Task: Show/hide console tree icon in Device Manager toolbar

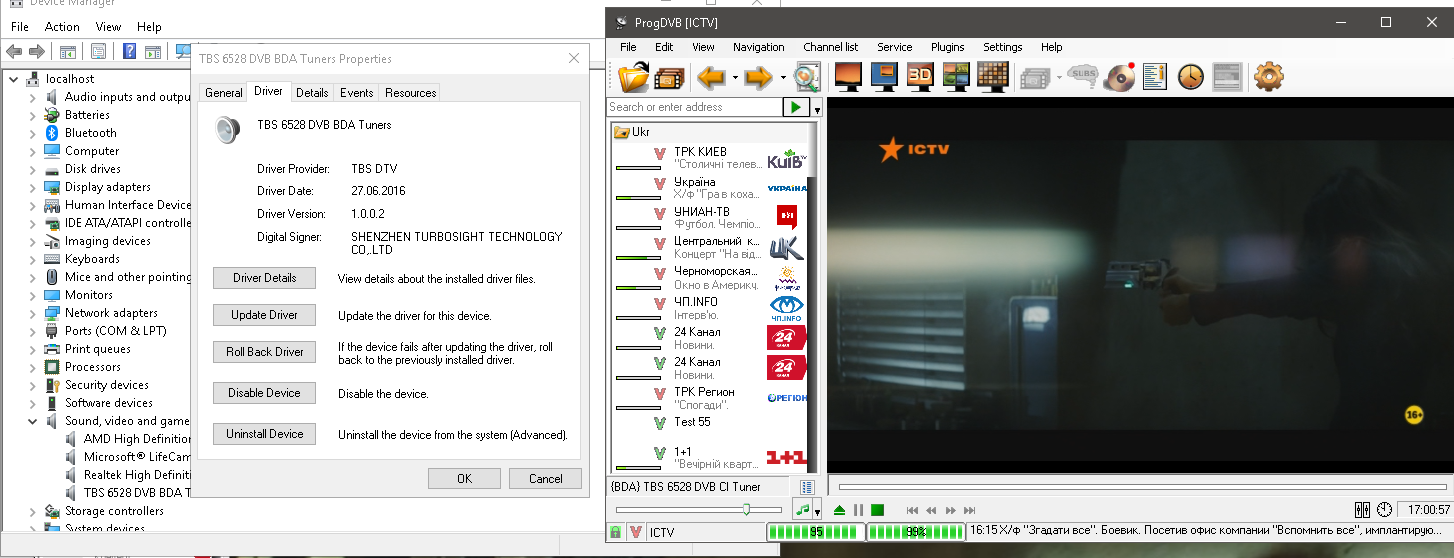Action: pyautogui.click(x=68, y=52)
